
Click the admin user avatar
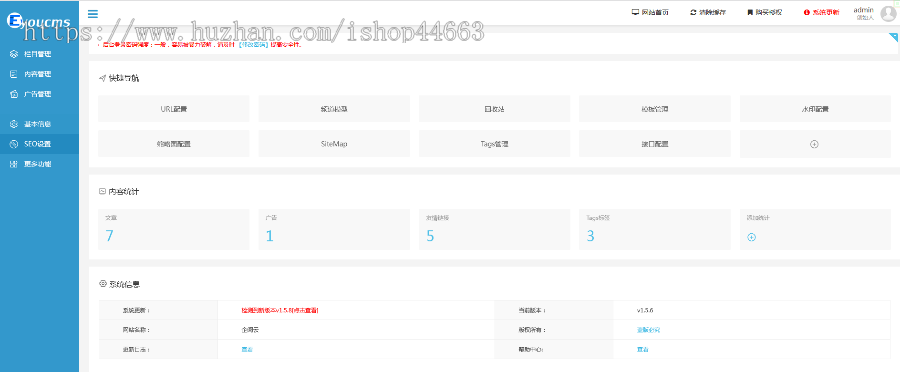[x=888, y=13]
